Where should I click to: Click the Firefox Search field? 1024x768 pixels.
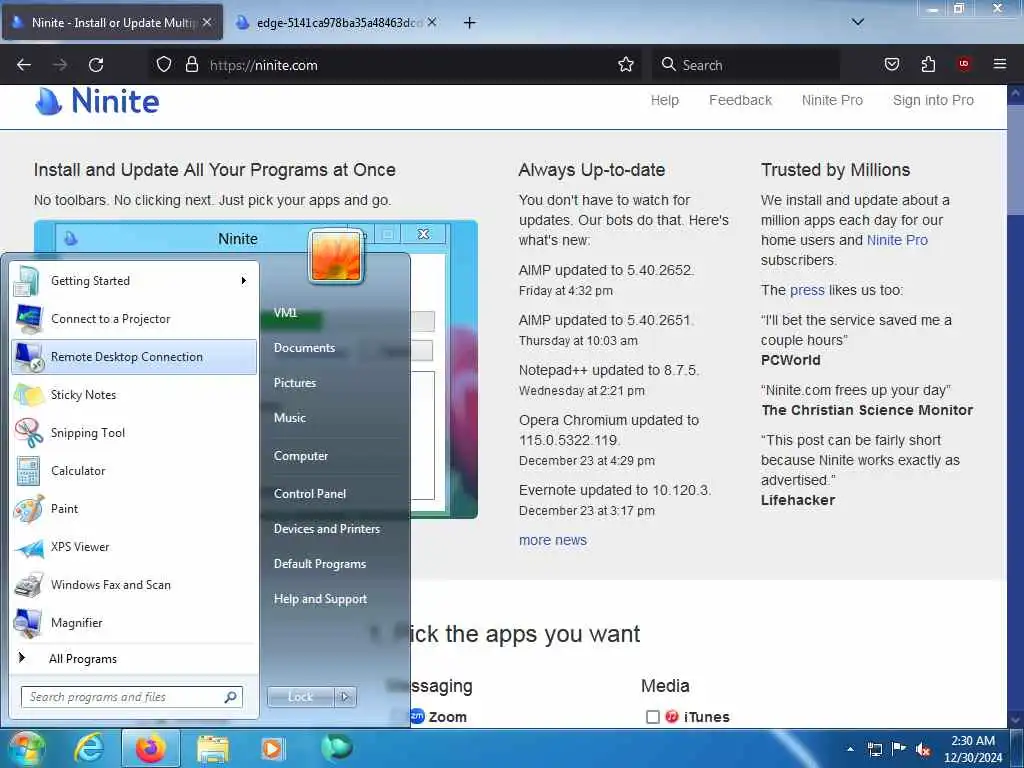pos(746,65)
